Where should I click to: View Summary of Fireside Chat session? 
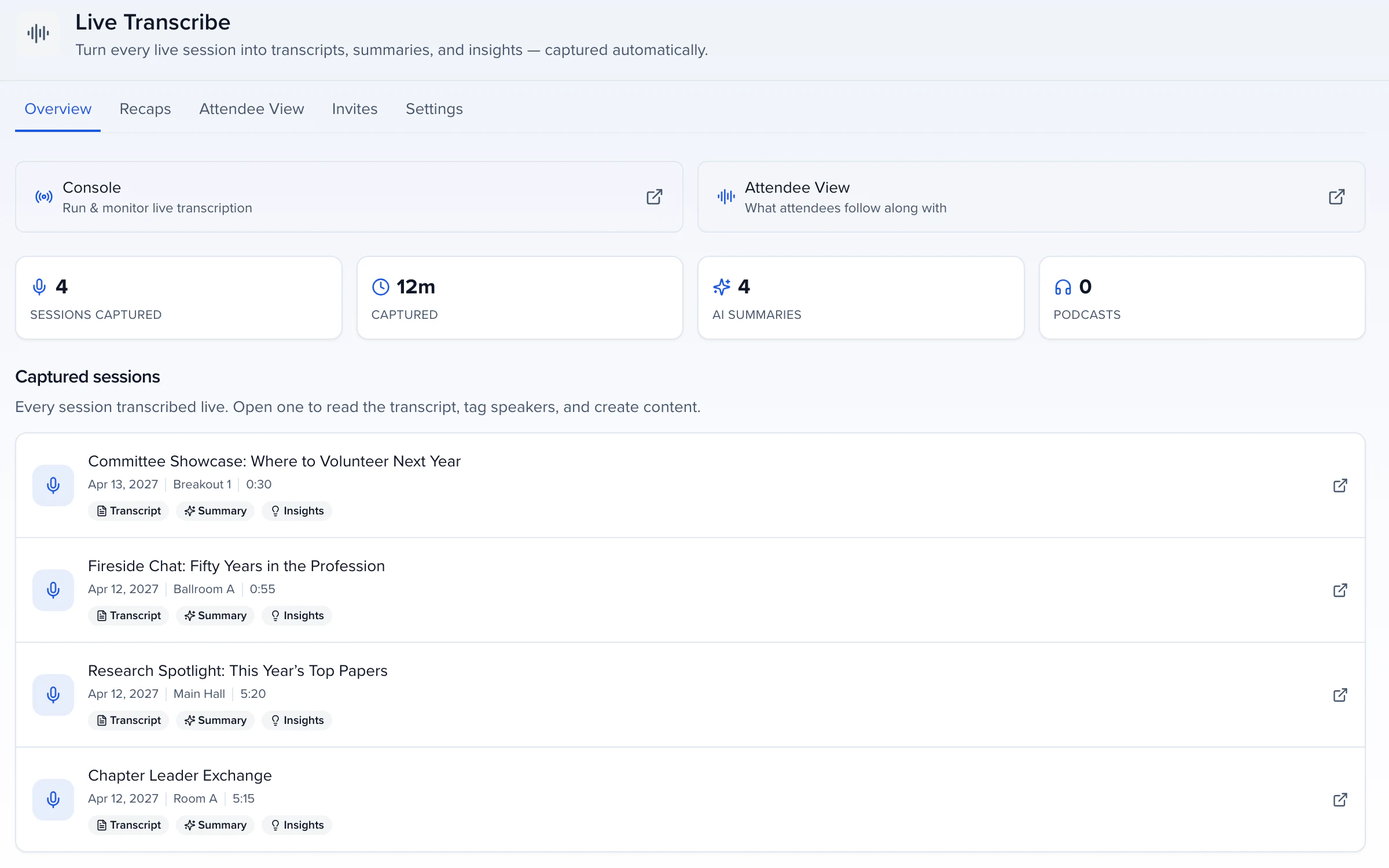click(215, 616)
